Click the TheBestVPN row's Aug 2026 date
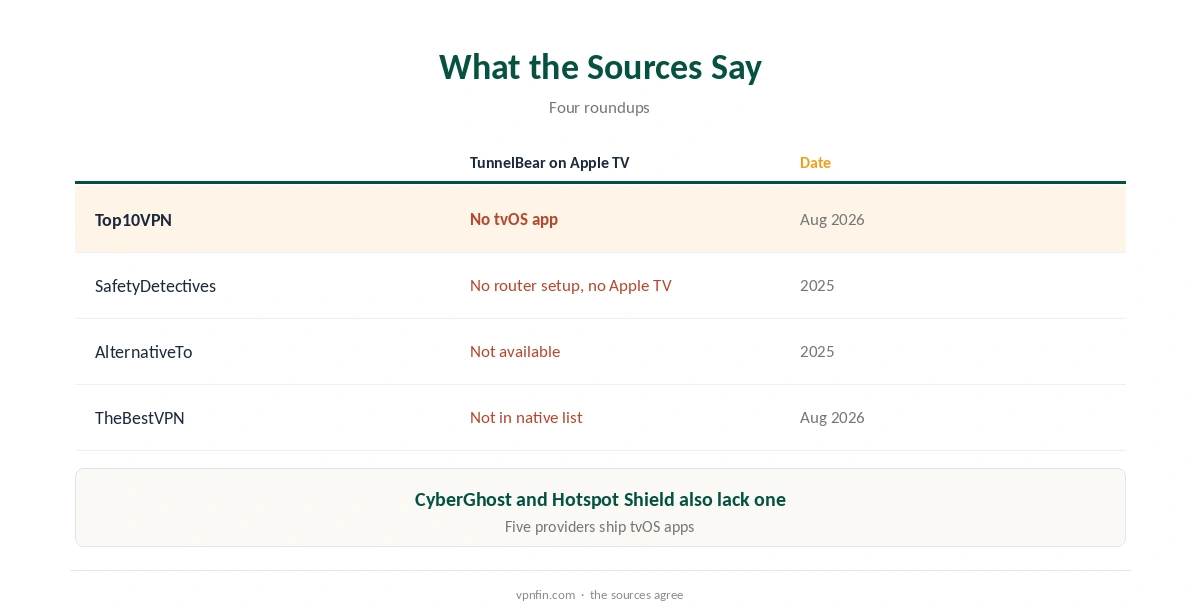 pos(832,417)
